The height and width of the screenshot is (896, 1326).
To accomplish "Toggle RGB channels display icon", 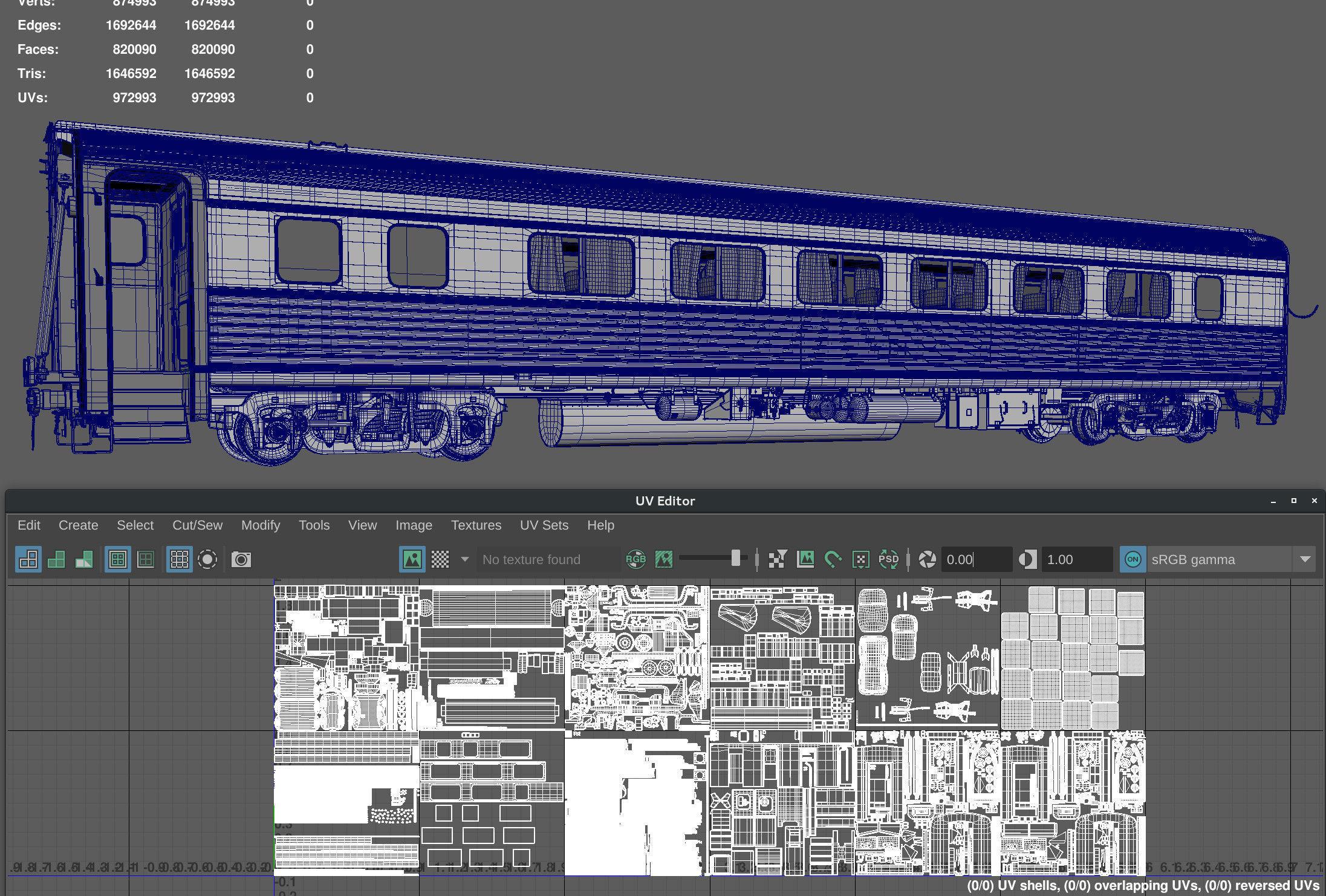I will point(635,559).
